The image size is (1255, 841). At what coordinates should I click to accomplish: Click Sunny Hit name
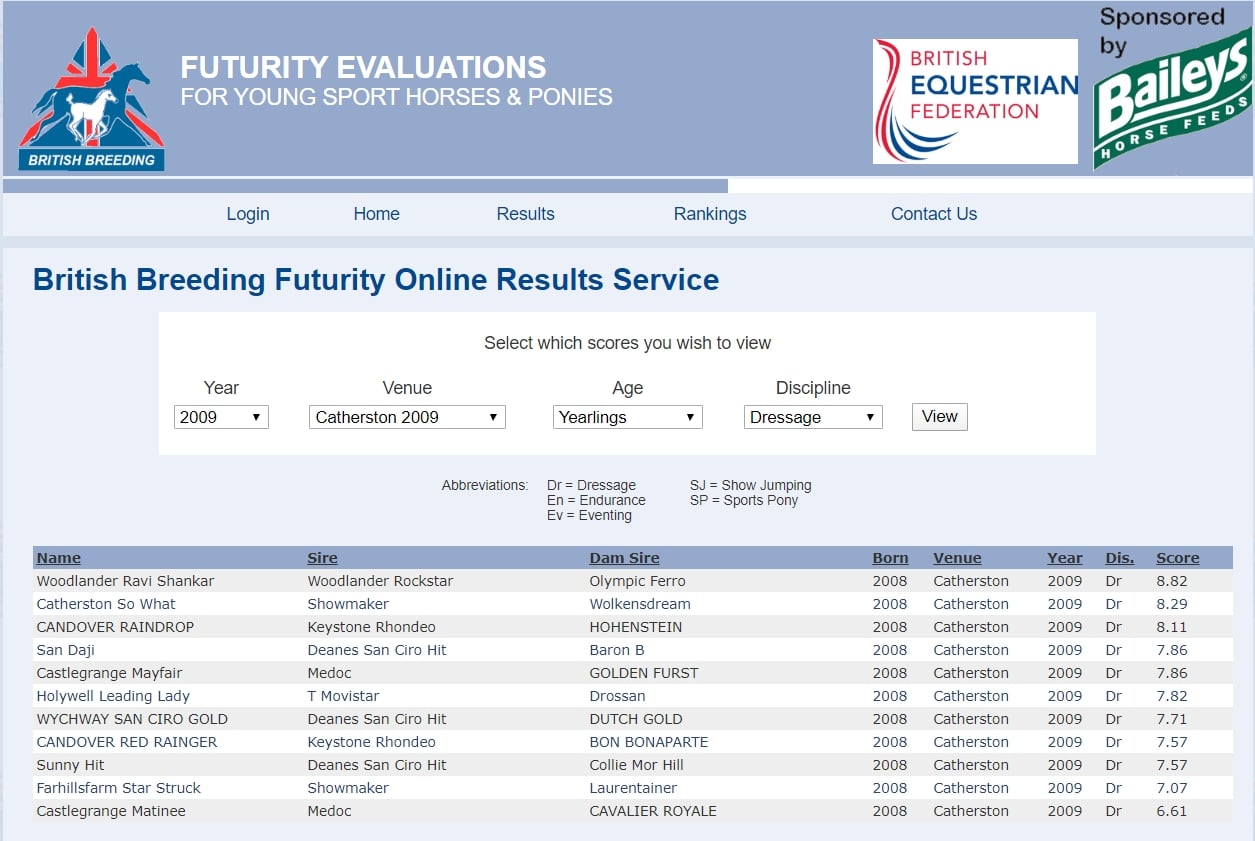click(70, 765)
